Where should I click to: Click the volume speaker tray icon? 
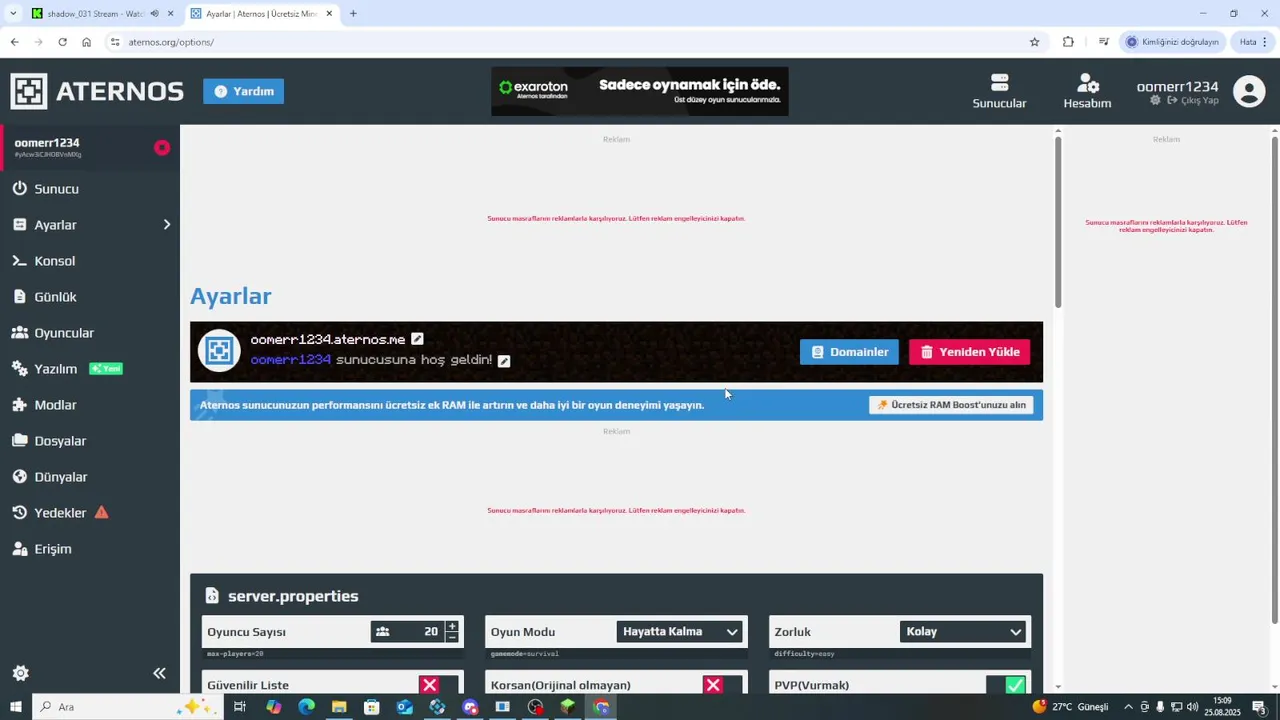click(1192, 707)
